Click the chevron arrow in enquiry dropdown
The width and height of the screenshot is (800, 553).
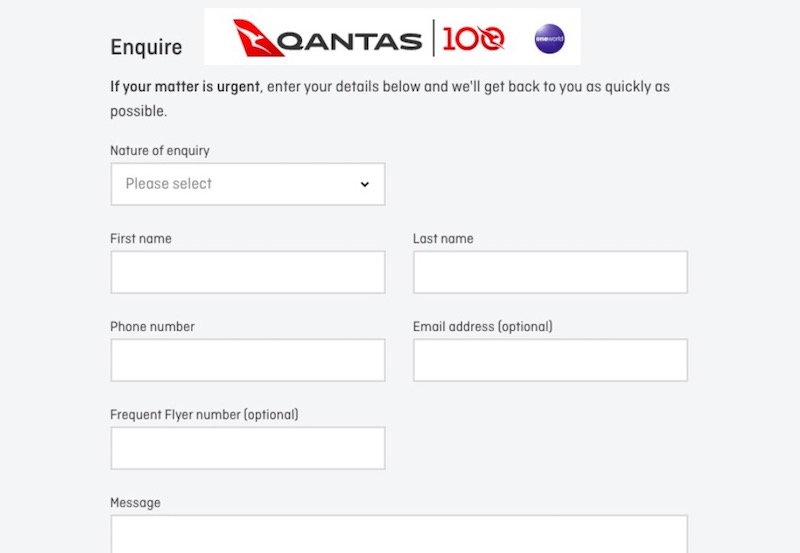tap(364, 184)
